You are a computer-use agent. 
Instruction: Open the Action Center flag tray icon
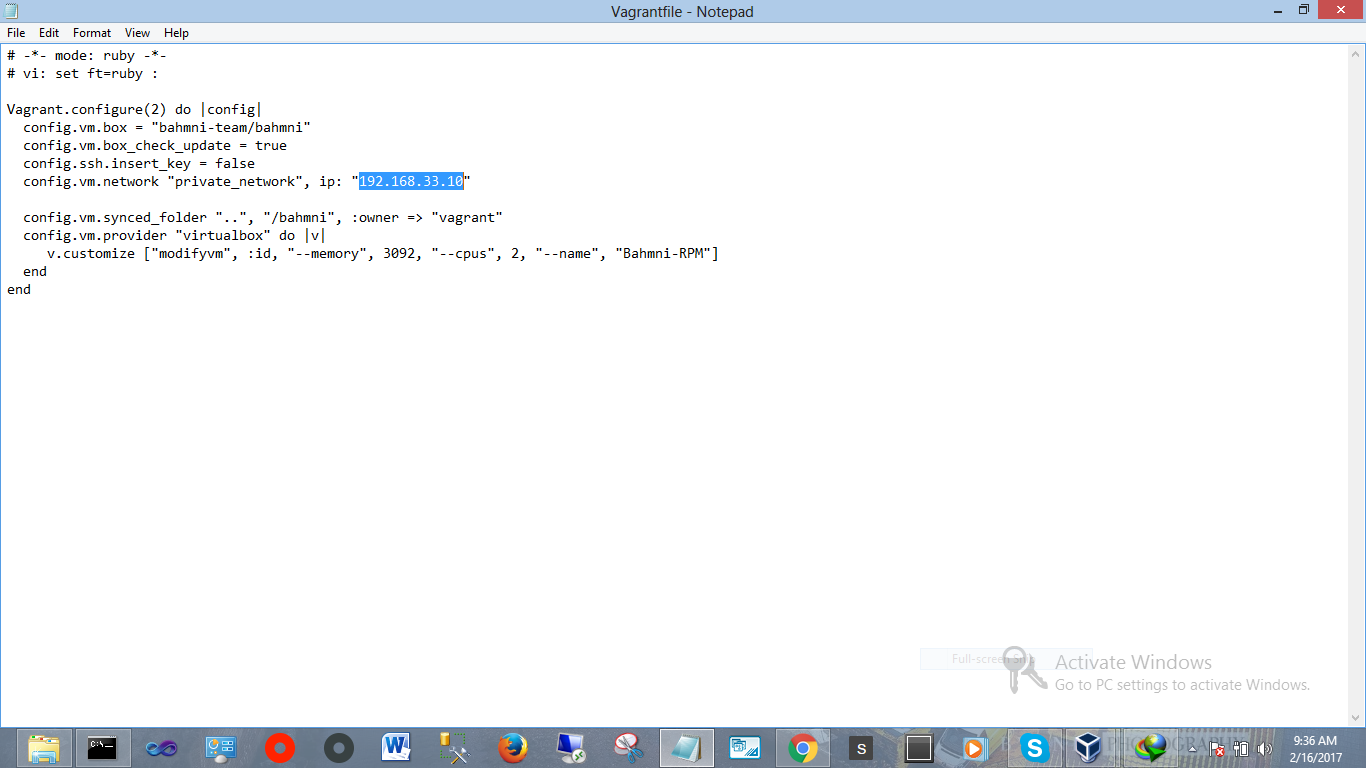1217,748
